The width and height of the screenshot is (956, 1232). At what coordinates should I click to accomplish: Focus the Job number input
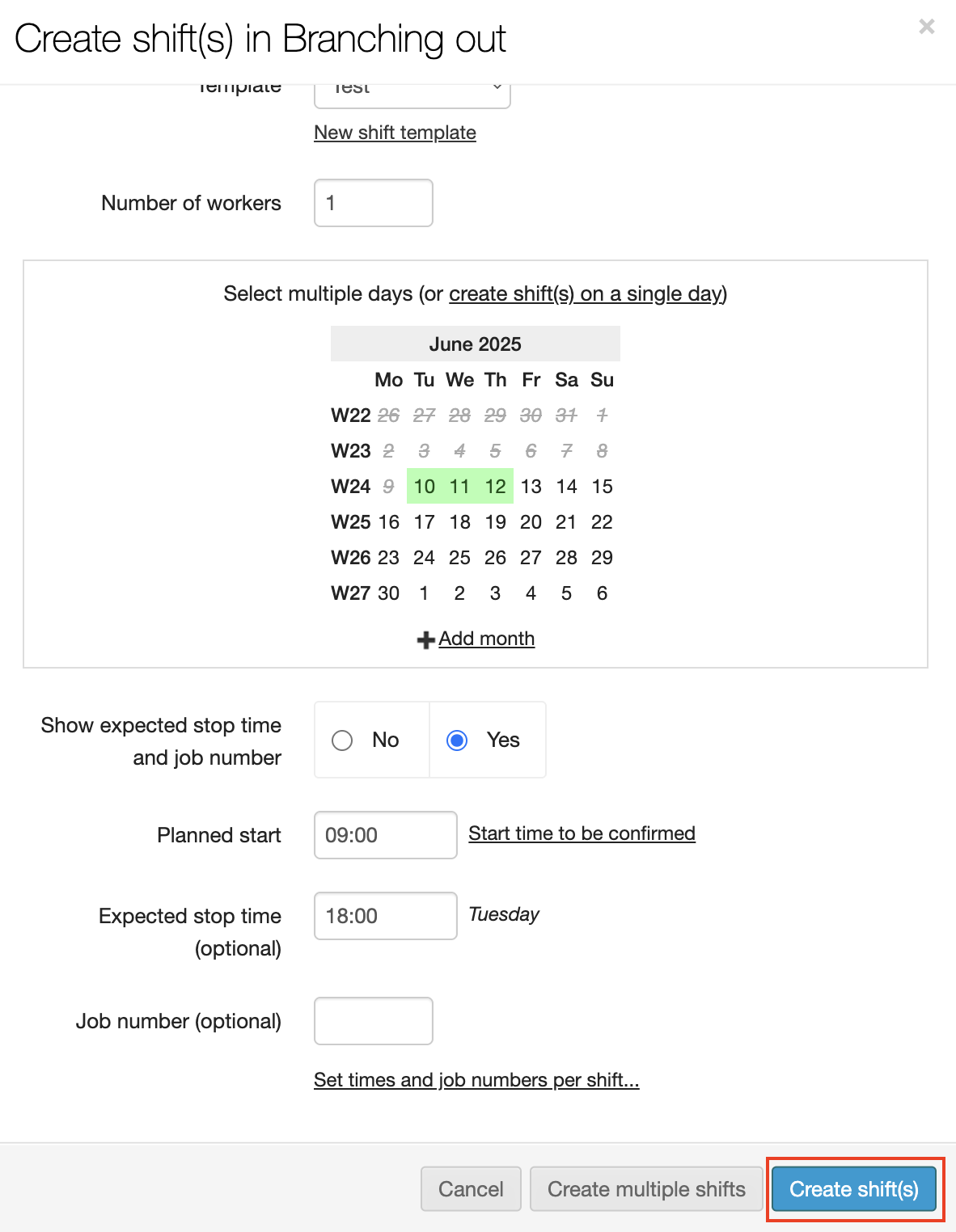(373, 1021)
